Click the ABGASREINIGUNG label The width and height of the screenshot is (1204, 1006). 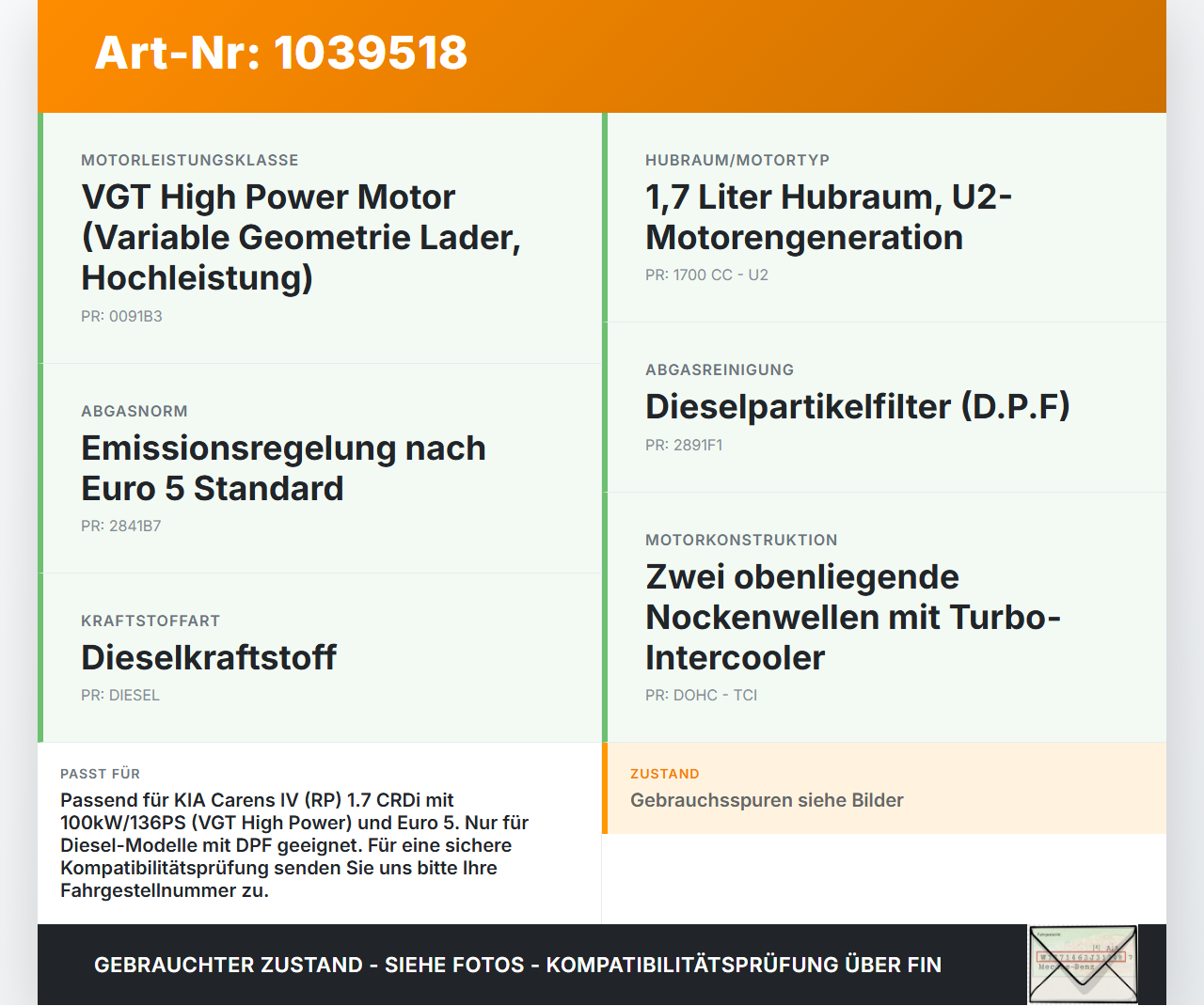(720, 369)
